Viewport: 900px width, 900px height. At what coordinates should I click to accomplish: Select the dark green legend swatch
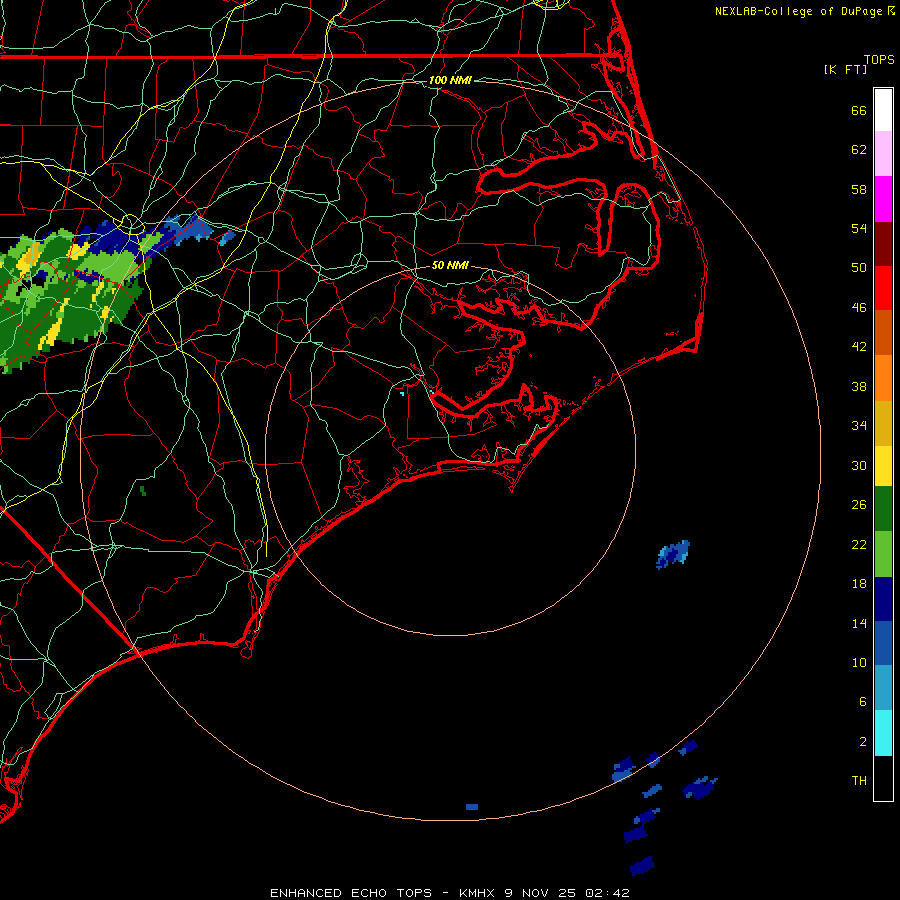click(x=883, y=509)
